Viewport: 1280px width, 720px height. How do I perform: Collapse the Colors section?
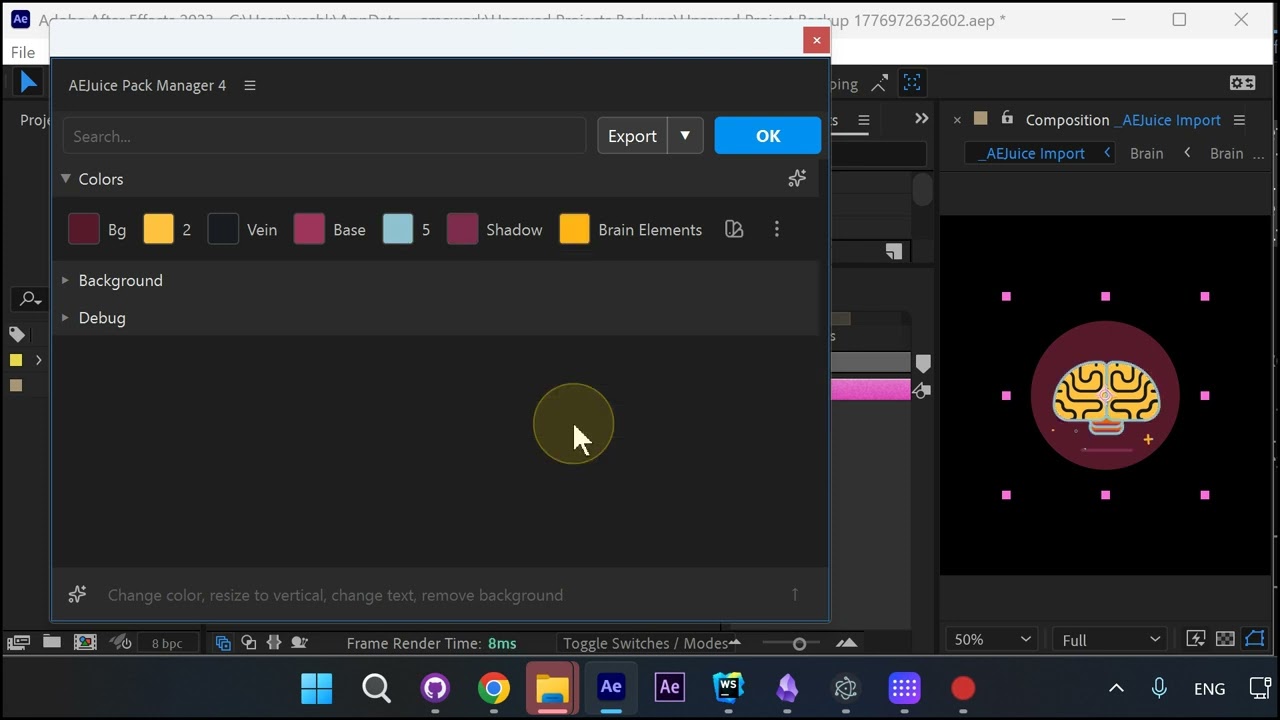65,179
